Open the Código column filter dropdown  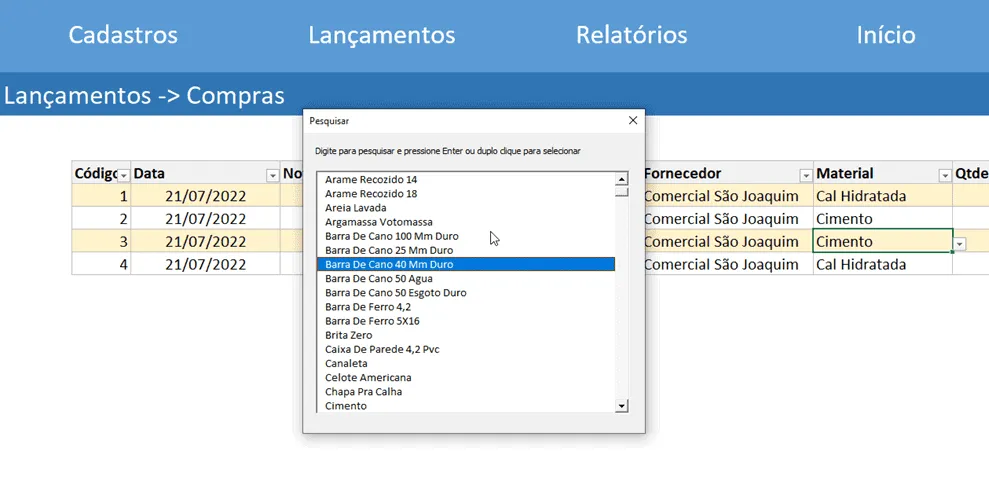[124, 175]
